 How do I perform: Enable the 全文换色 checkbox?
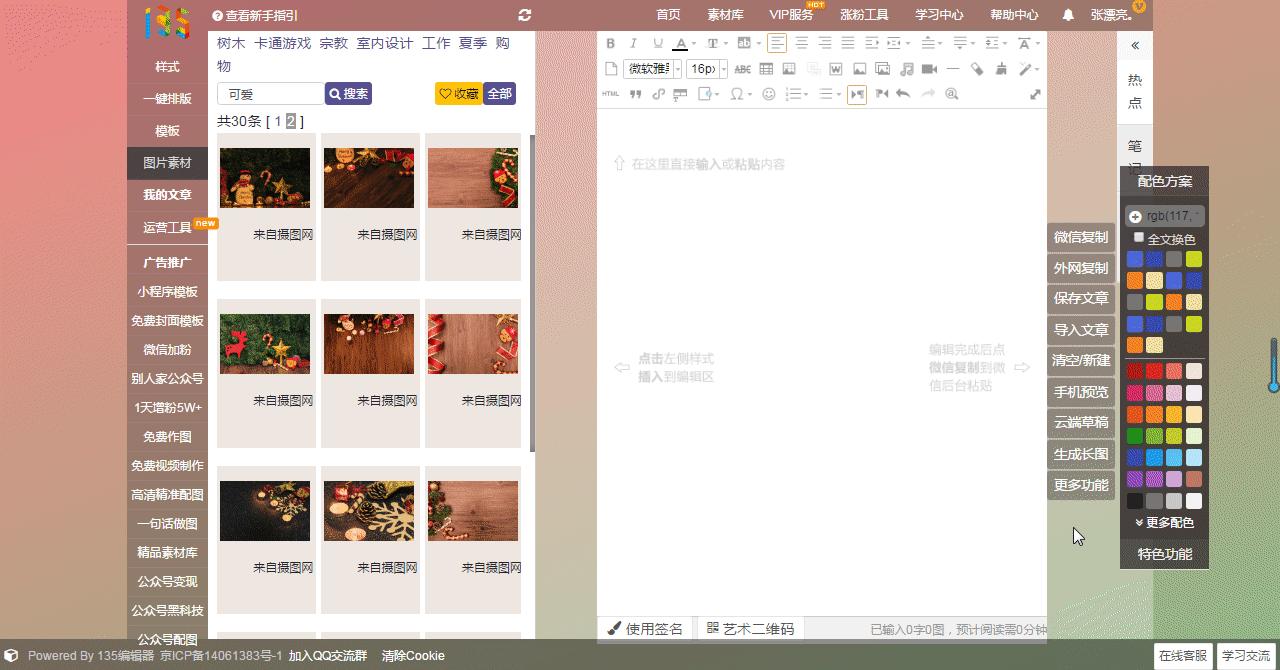tap(1137, 238)
